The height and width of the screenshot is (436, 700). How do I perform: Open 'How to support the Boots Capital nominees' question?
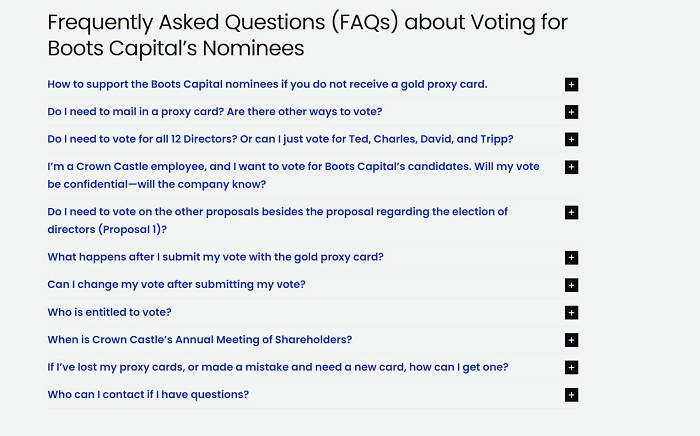(267, 84)
